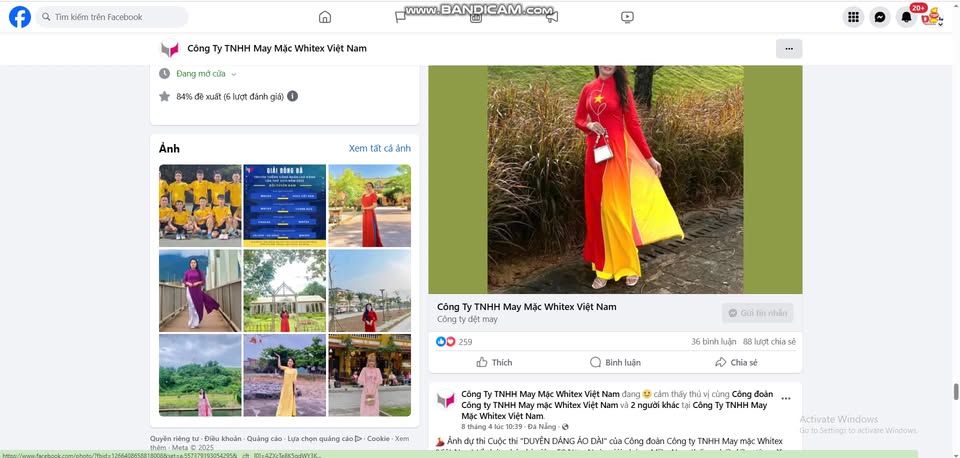The image size is (960, 458).
Task: Click the post's Công Ty TNHH May Mặc Whitex Việt Nam title
Action: pyautogui.click(x=527, y=307)
